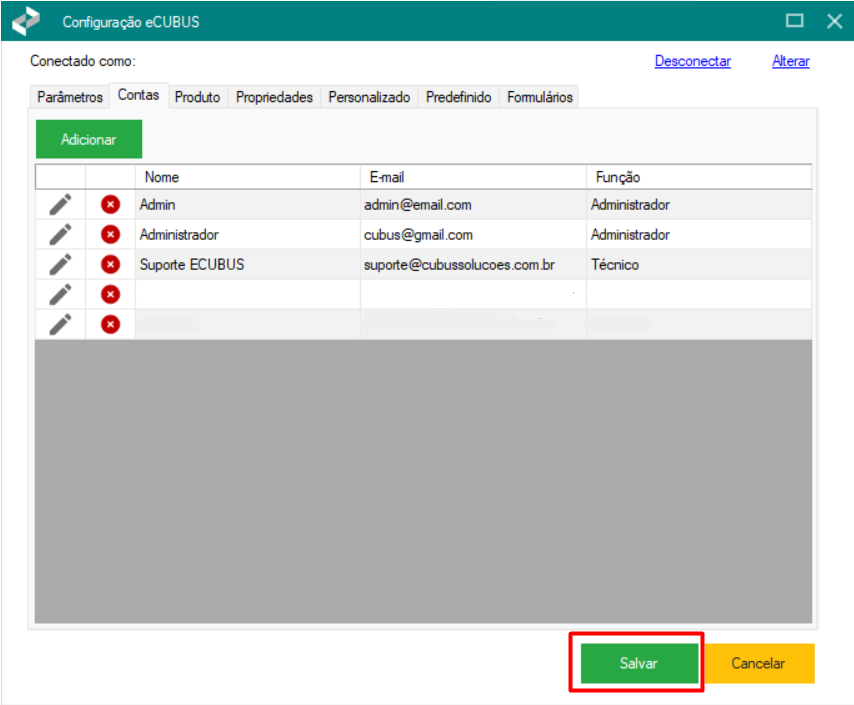Select the Personalizado tab

point(369,97)
